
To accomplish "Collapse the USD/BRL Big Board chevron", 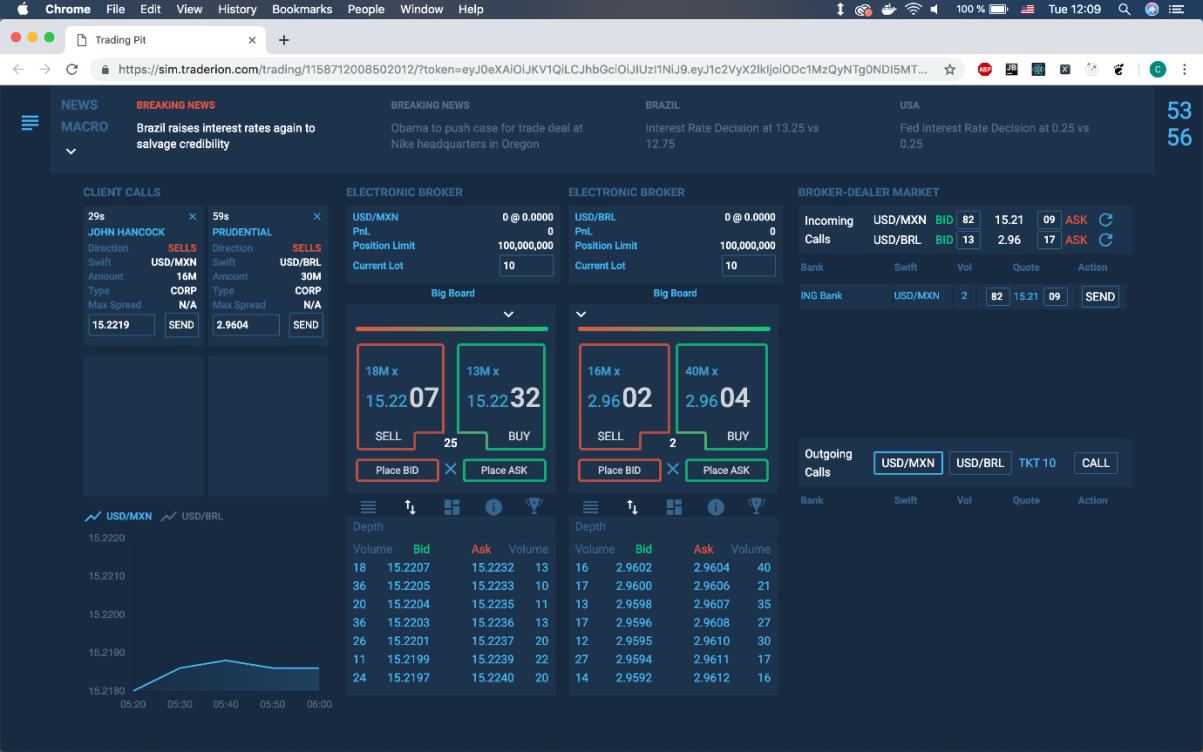I will pos(581,314).
